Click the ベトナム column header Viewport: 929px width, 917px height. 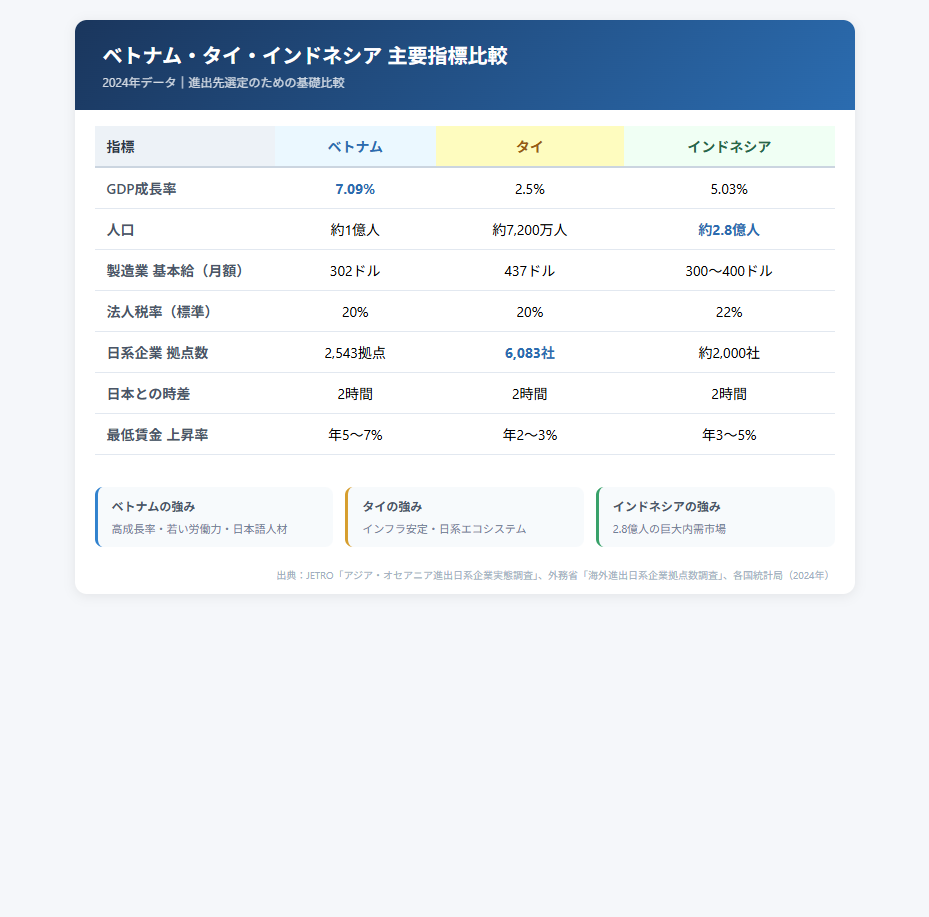[x=355, y=147]
